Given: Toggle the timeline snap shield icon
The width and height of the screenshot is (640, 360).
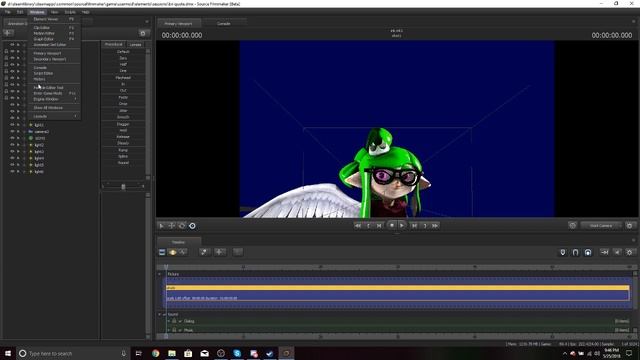Looking at the screenshot, I should click(x=563, y=253).
